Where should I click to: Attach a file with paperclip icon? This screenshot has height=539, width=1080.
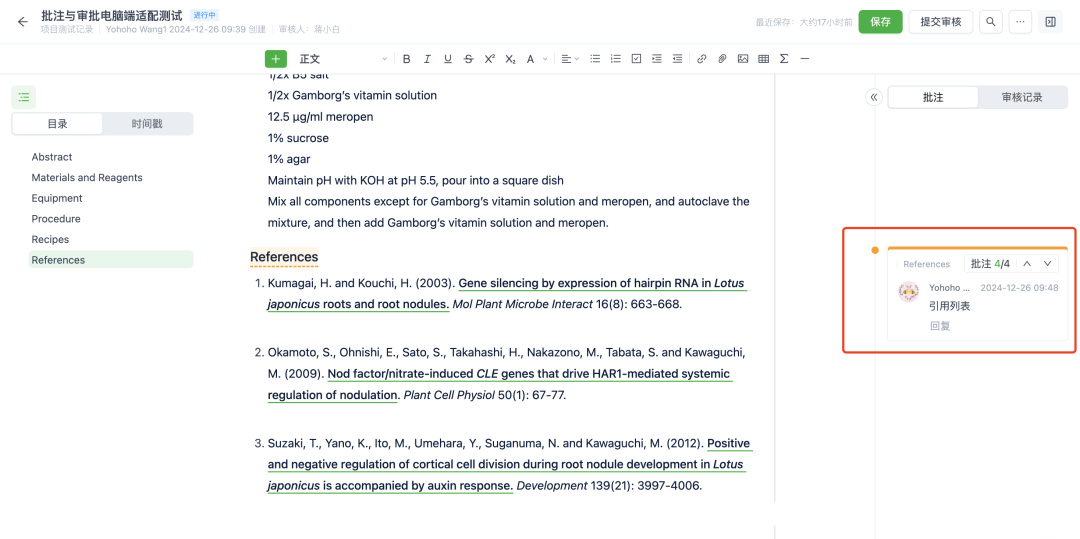(x=722, y=59)
